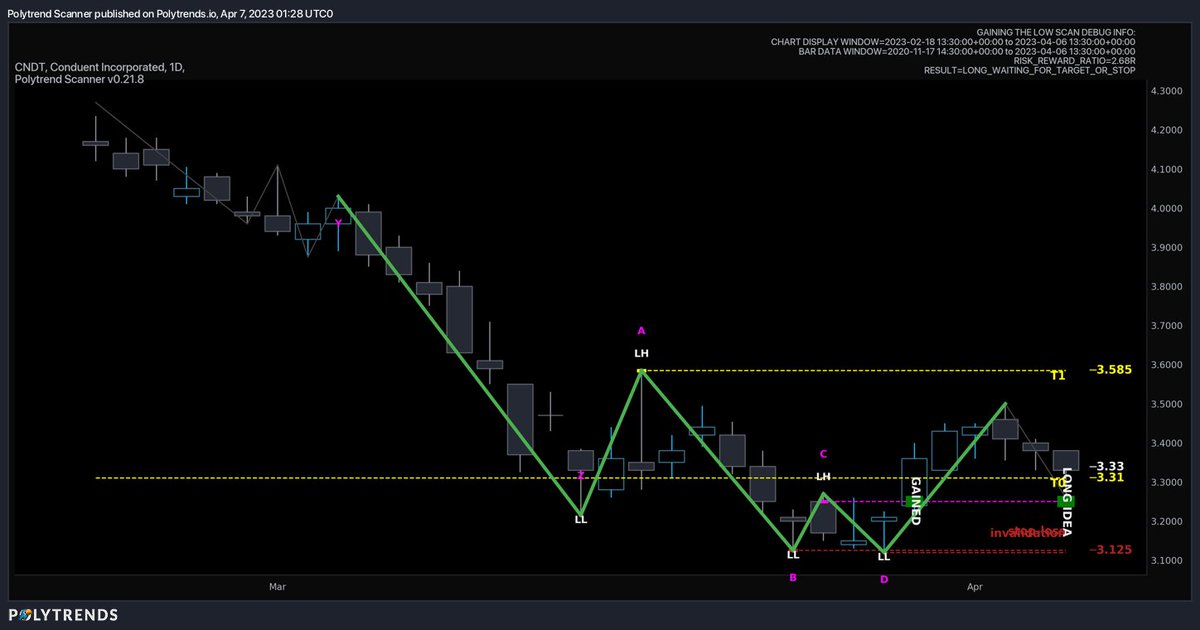Viewport: 1200px width, 630px height.
Task: Click the white 3.33 price label
Action: tap(1107, 466)
